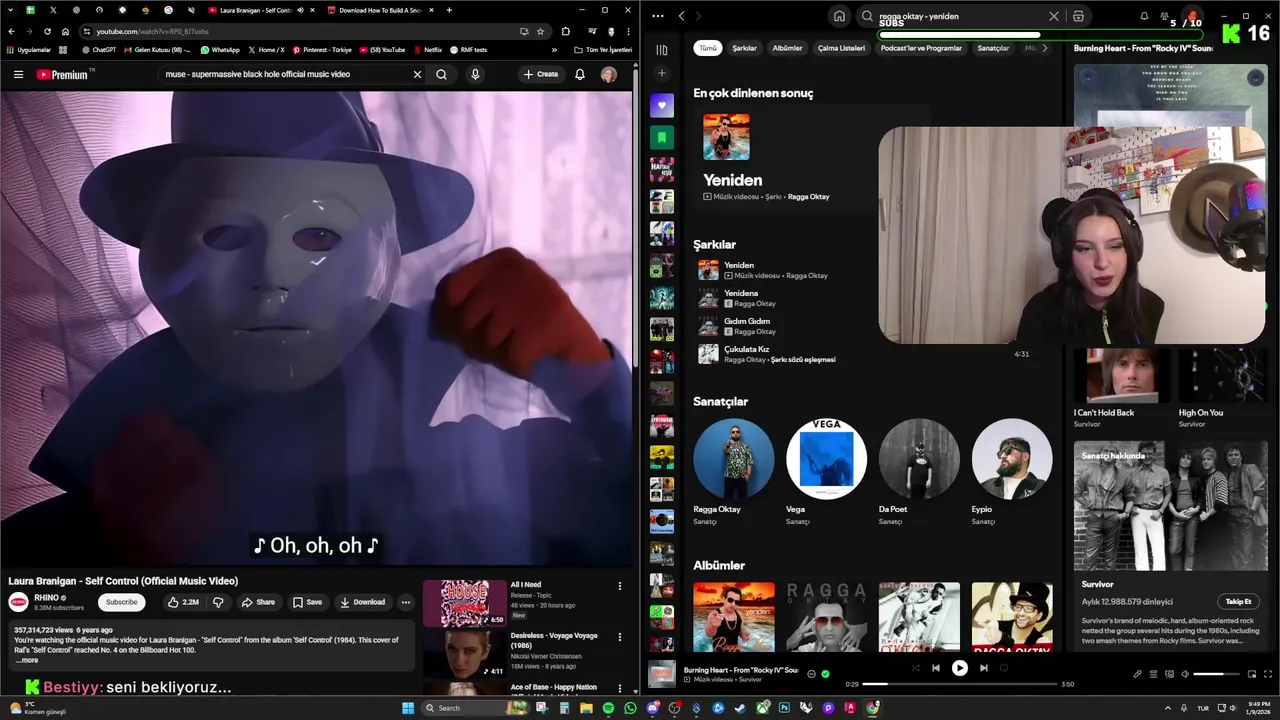
Task: Save the video to a playlist
Action: (x=307, y=602)
